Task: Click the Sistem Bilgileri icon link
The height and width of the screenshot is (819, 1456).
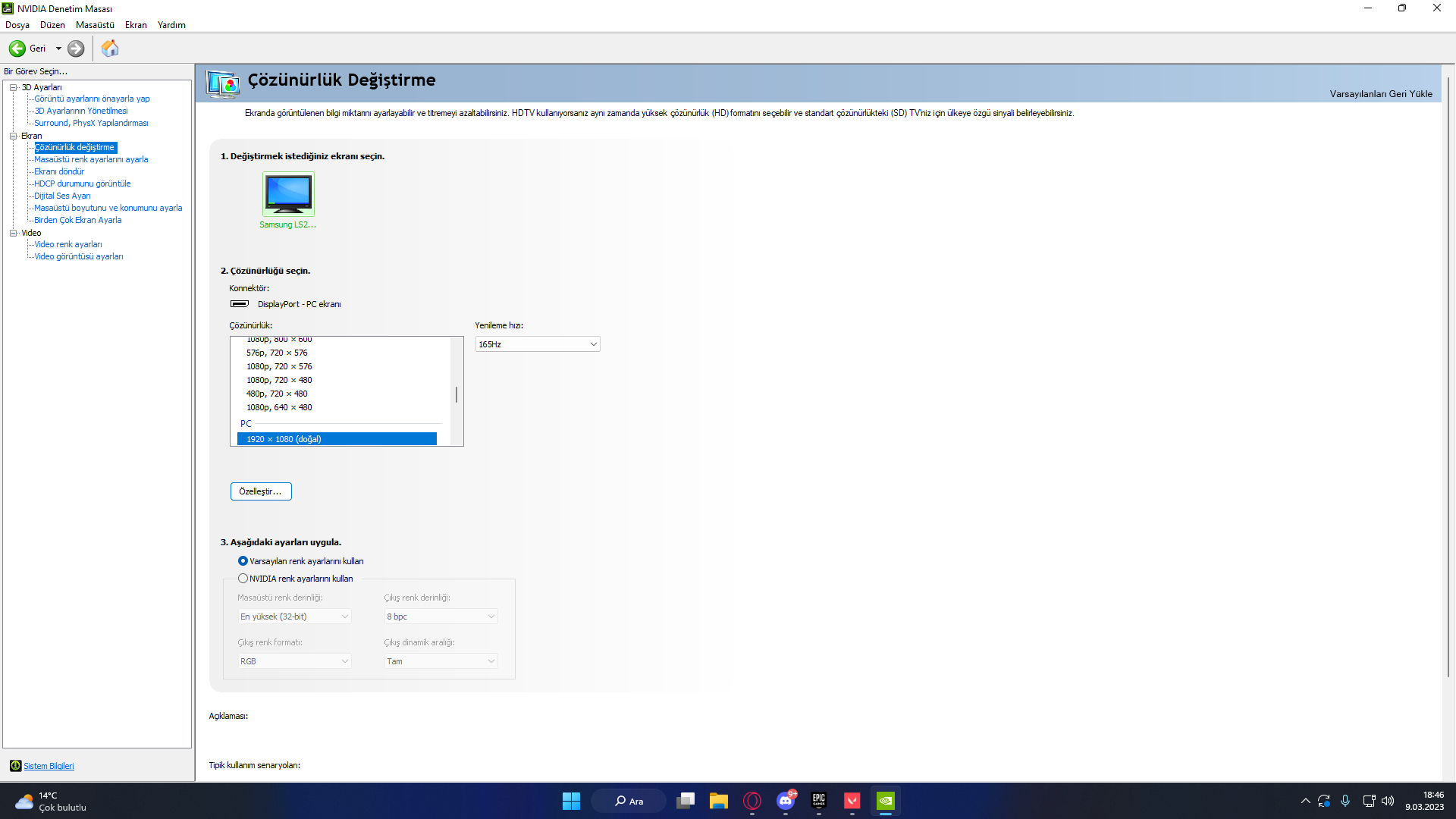Action: (x=15, y=766)
